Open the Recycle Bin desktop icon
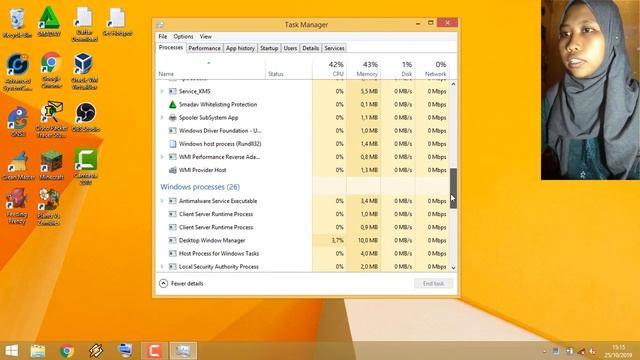640x360 pixels. (17, 23)
